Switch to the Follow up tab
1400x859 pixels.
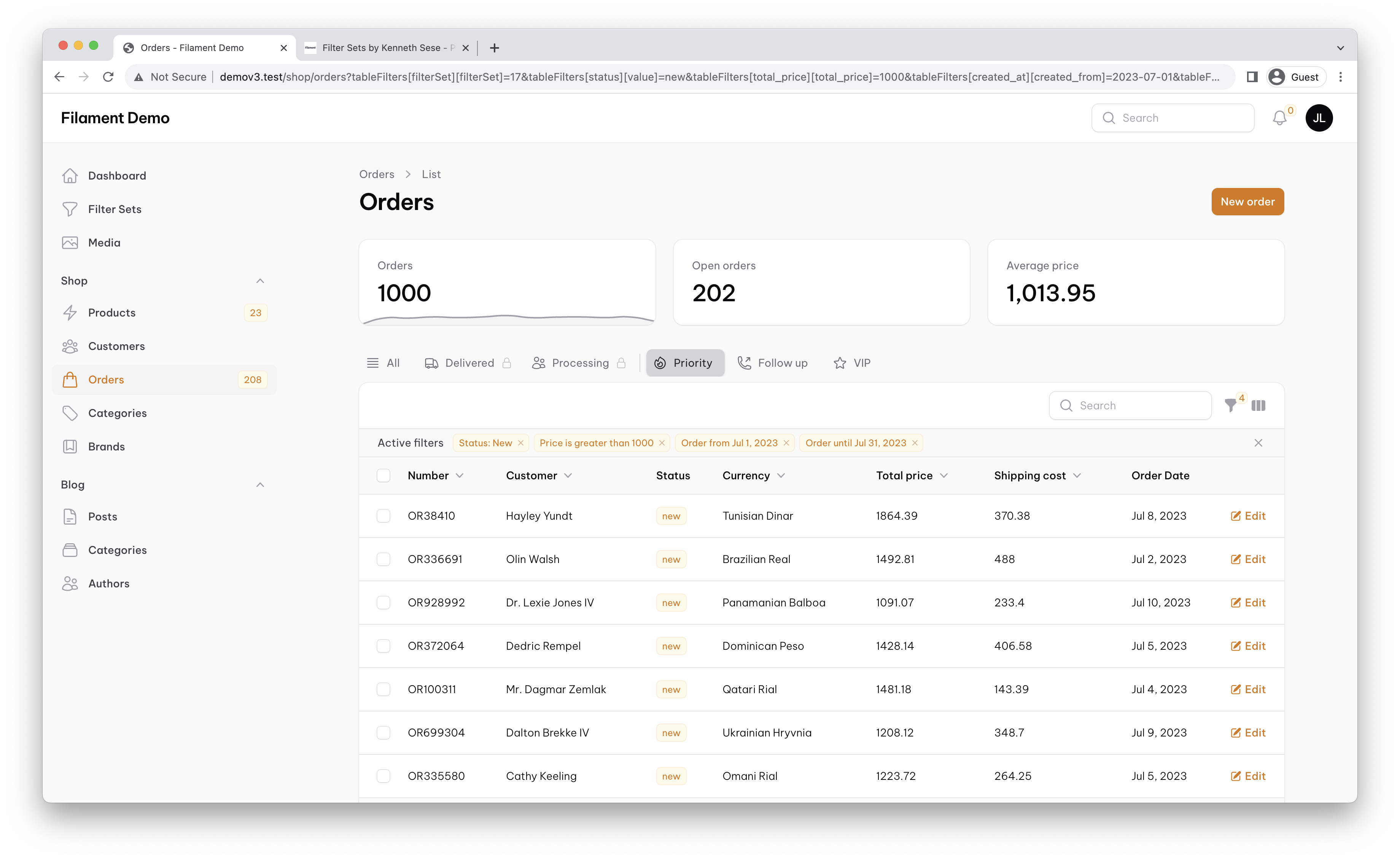(x=773, y=363)
